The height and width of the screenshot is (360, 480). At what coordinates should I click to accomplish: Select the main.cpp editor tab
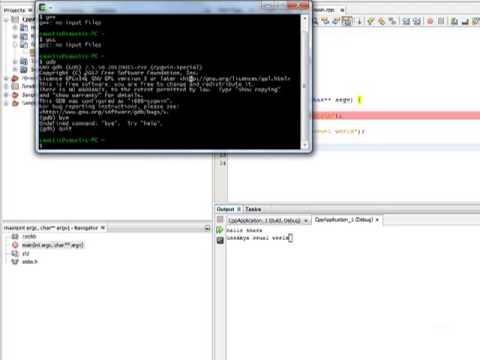click(x=324, y=10)
